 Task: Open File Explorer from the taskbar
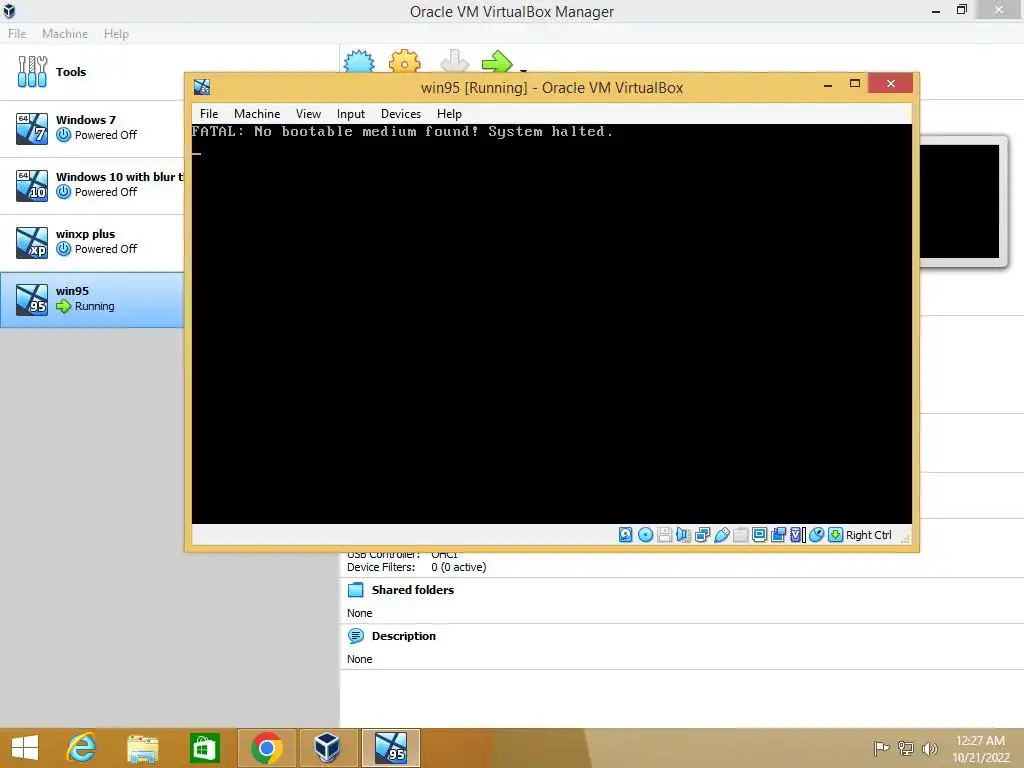click(142, 748)
